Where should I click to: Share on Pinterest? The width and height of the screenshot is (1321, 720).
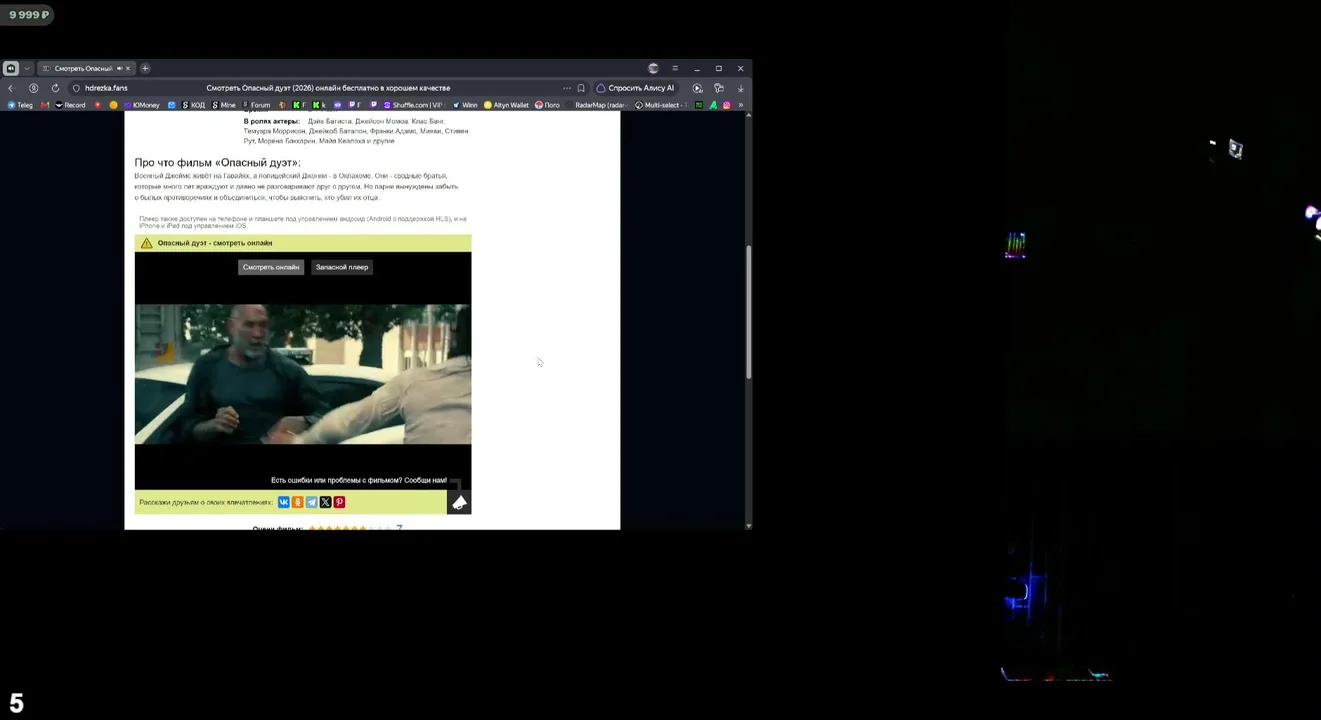pyautogui.click(x=339, y=502)
